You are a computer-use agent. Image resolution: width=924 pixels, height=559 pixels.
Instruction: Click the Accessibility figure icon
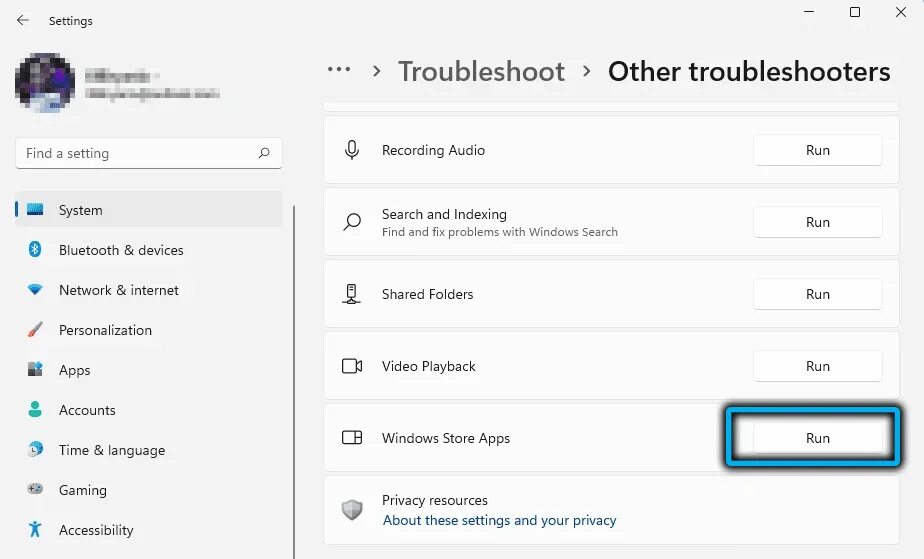pos(35,530)
